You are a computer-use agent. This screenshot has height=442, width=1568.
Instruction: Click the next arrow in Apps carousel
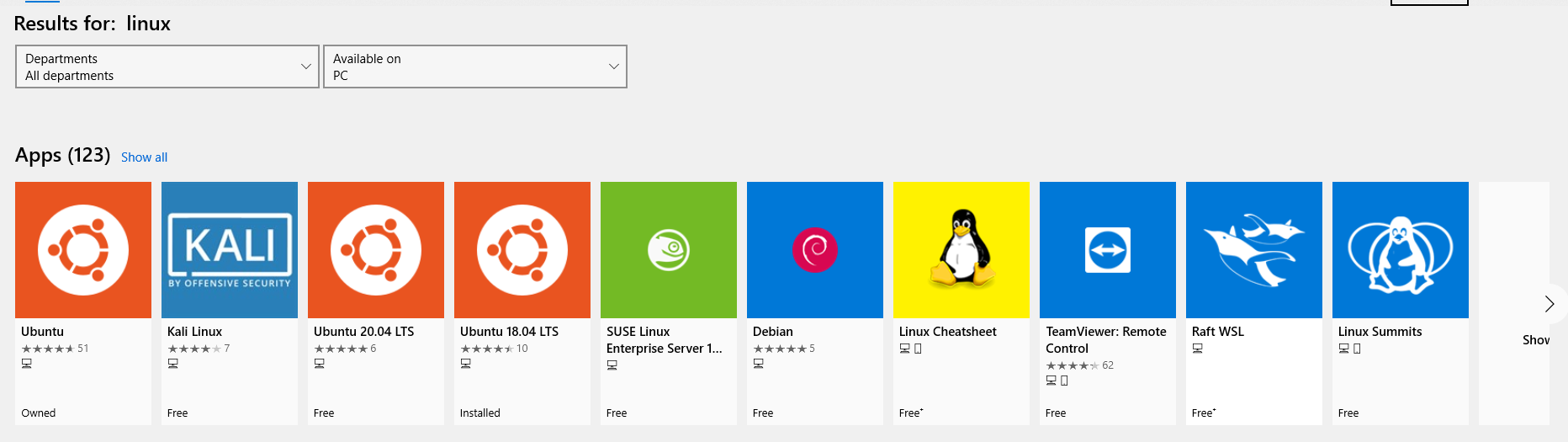click(1549, 304)
